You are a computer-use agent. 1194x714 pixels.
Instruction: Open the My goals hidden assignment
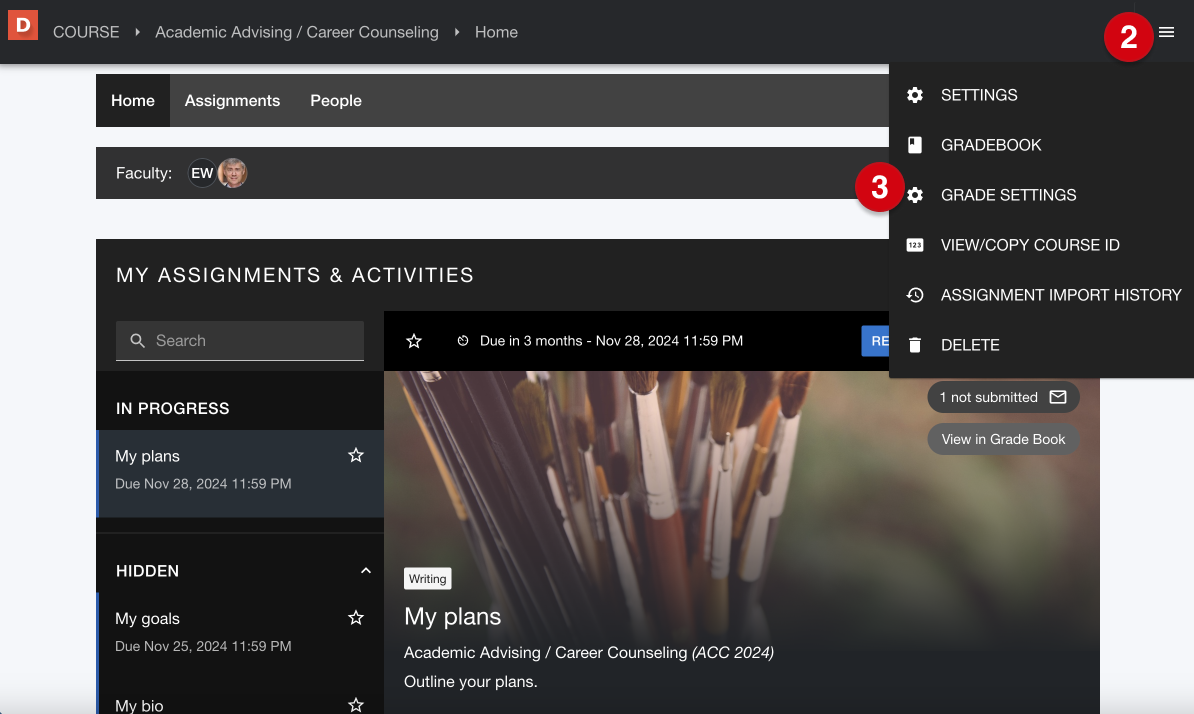[240, 632]
